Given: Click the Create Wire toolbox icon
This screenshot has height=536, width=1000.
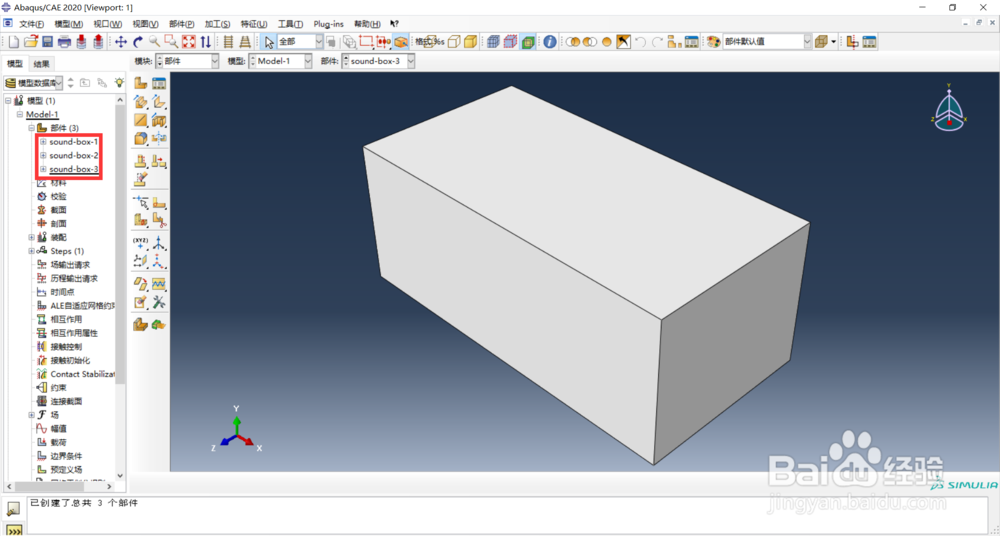Looking at the screenshot, I should 141,120.
